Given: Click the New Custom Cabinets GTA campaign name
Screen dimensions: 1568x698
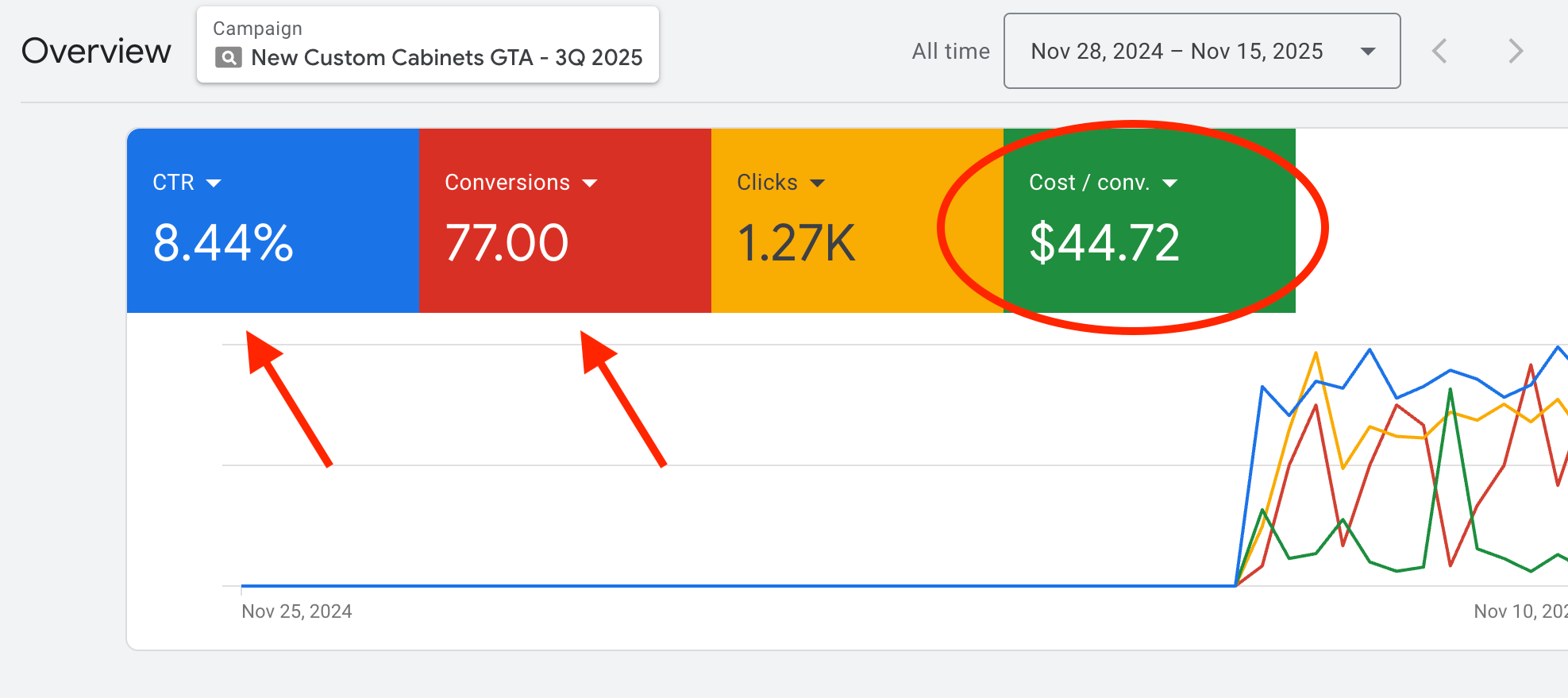Looking at the screenshot, I should (447, 58).
